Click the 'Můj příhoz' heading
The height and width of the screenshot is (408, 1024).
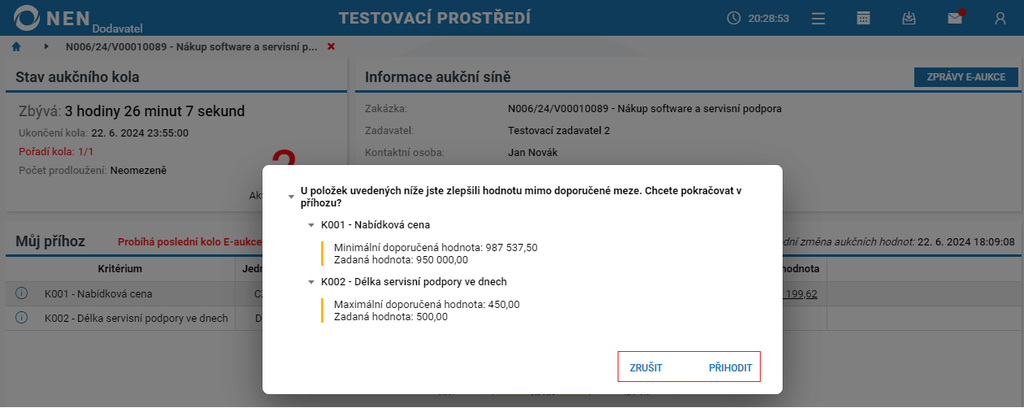[x=50, y=242]
